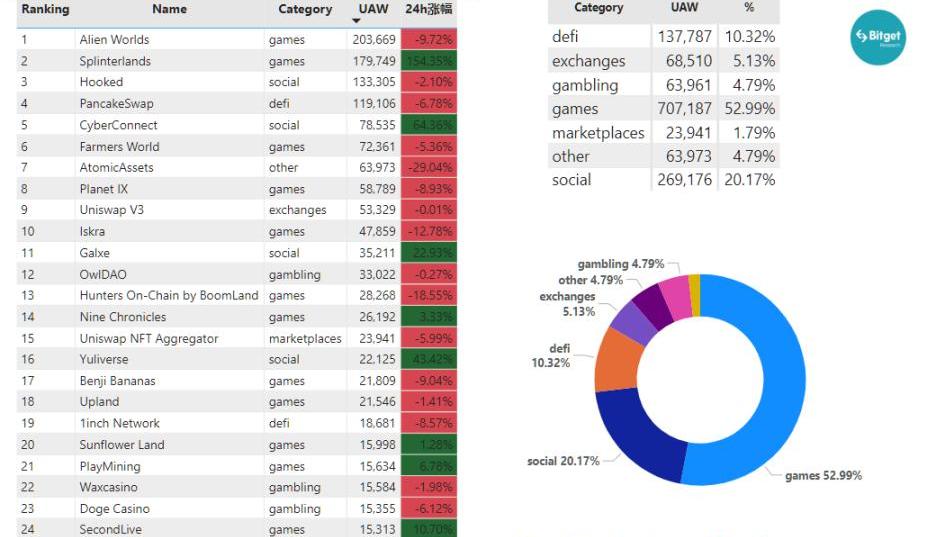The height and width of the screenshot is (537, 927).
Task: Click the 'exchanges 5.13%' chart label
Action: [568, 304]
